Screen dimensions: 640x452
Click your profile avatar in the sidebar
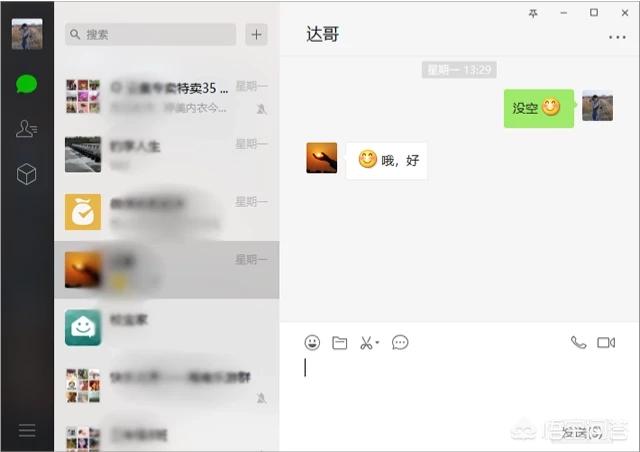(27, 34)
